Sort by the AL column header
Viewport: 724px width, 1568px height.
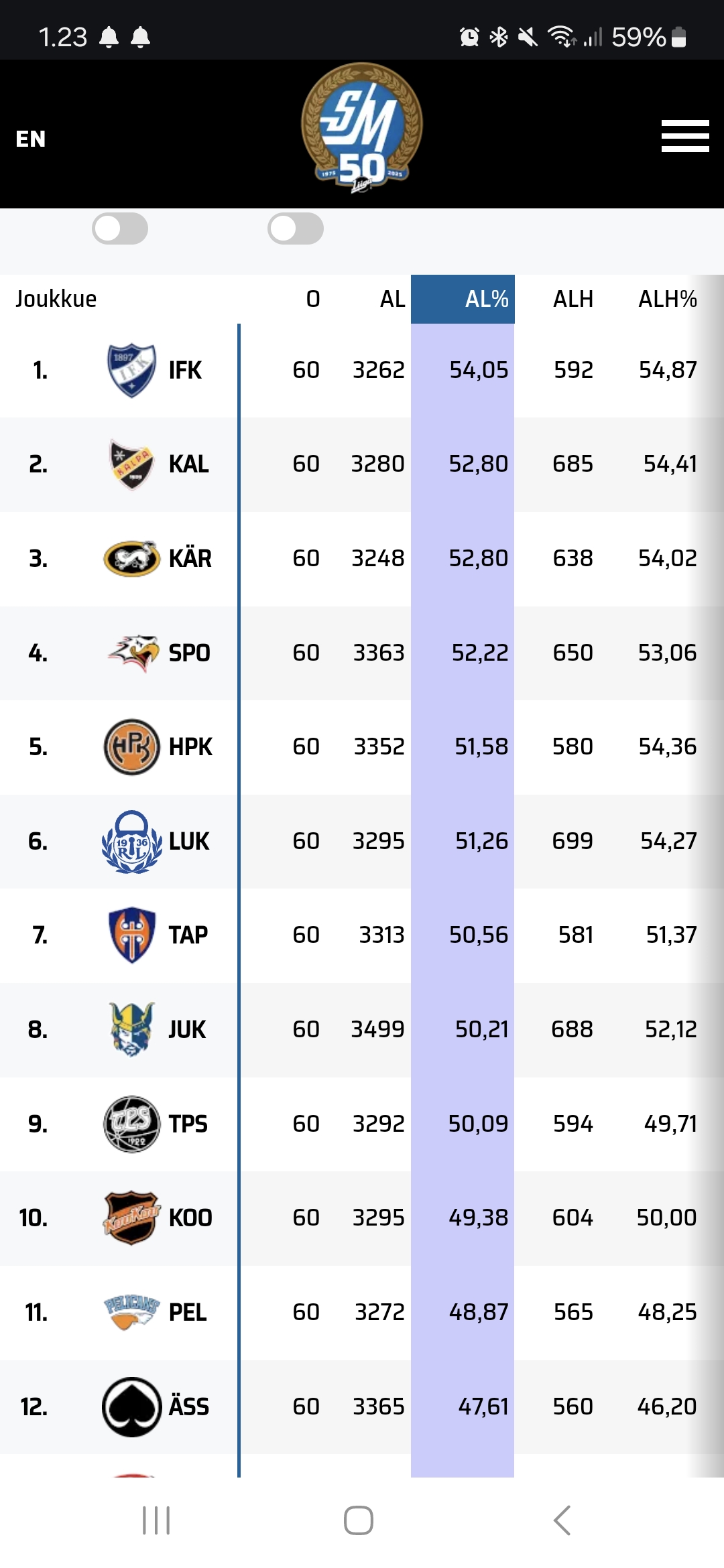pyautogui.click(x=393, y=299)
